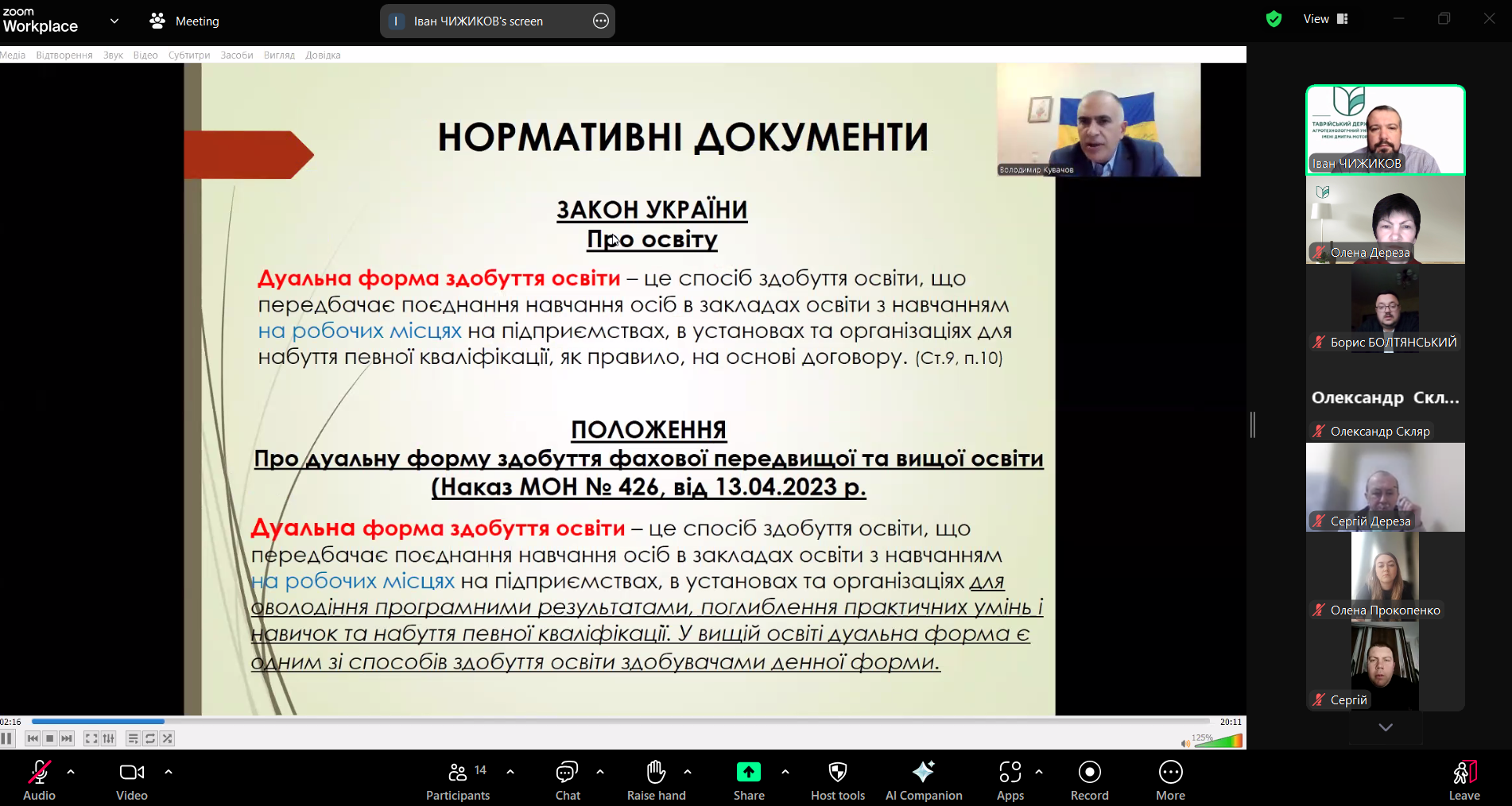This screenshot has width=1512, height=806.
Task: Raise hand in the meeting
Action: pyautogui.click(x=657, y=780)
